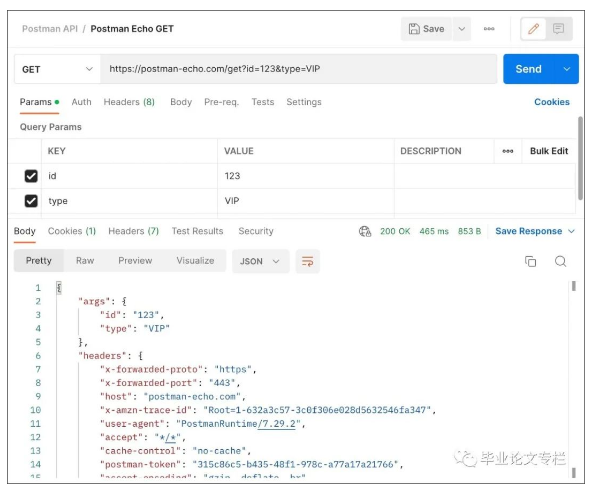Click the network globe icon beside 200 OK

(365, 231)
